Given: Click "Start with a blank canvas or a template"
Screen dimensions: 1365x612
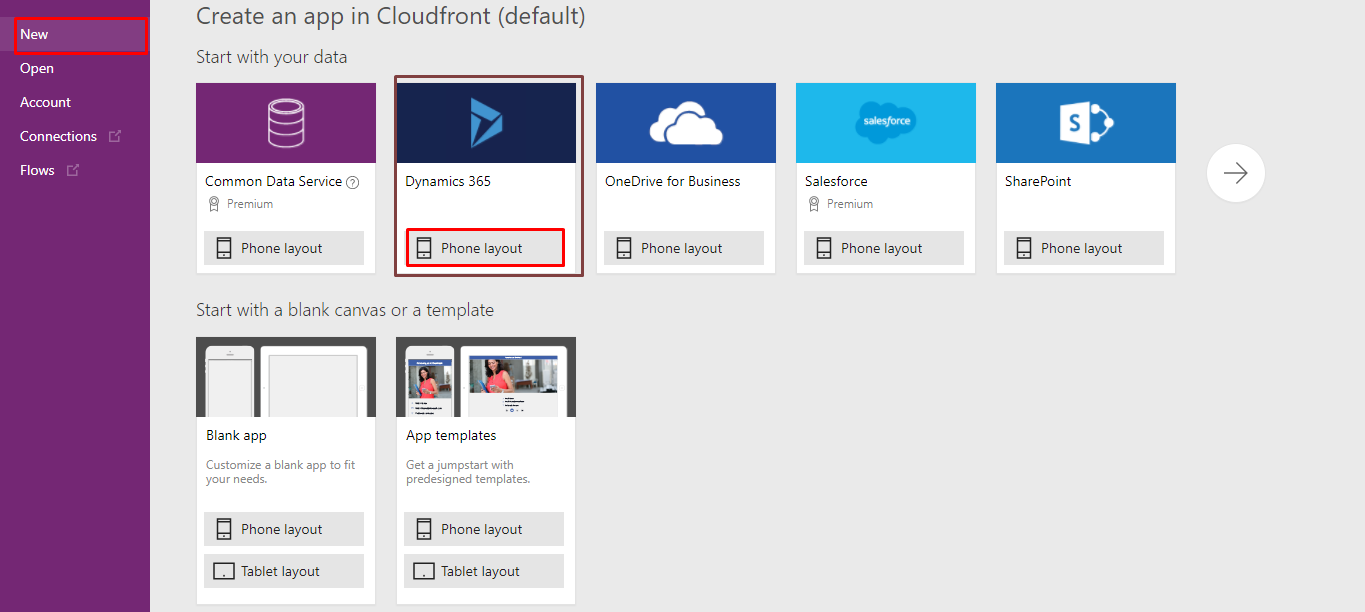Looking at the screenshot, I should click(x=345, y=310).
